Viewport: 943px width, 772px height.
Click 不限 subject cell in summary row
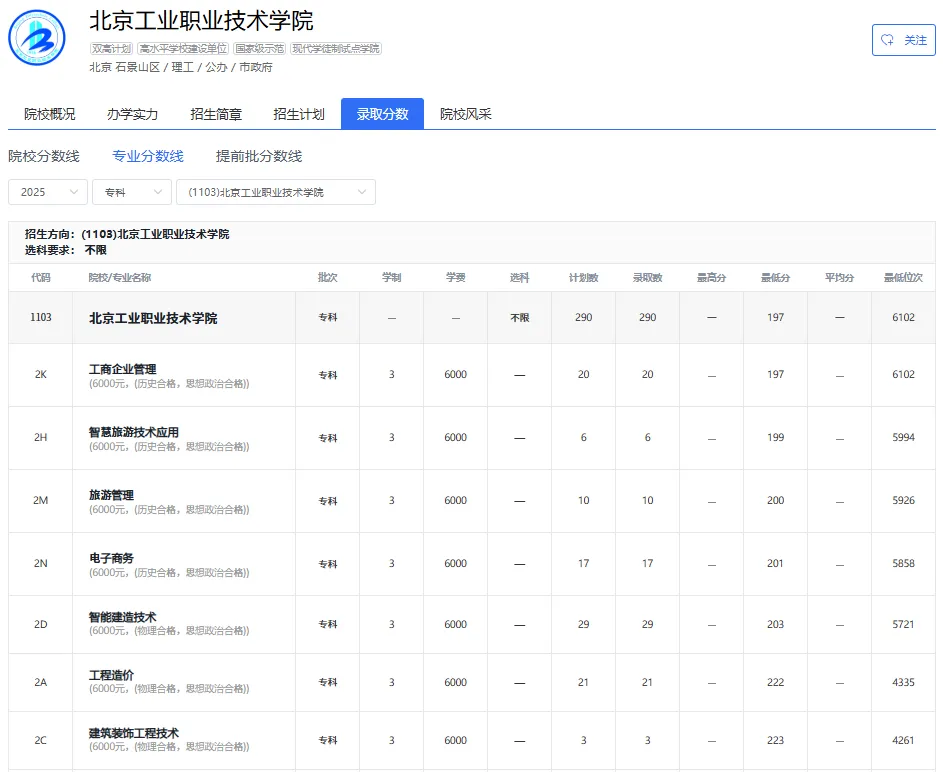[x=520, y=317]
